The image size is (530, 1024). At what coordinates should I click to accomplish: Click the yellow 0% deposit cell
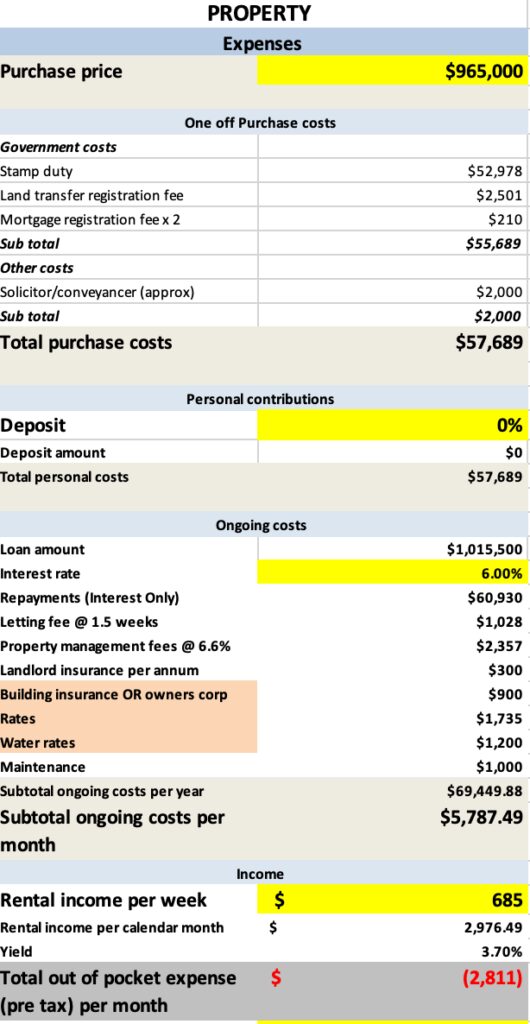[x=393, y=425]
